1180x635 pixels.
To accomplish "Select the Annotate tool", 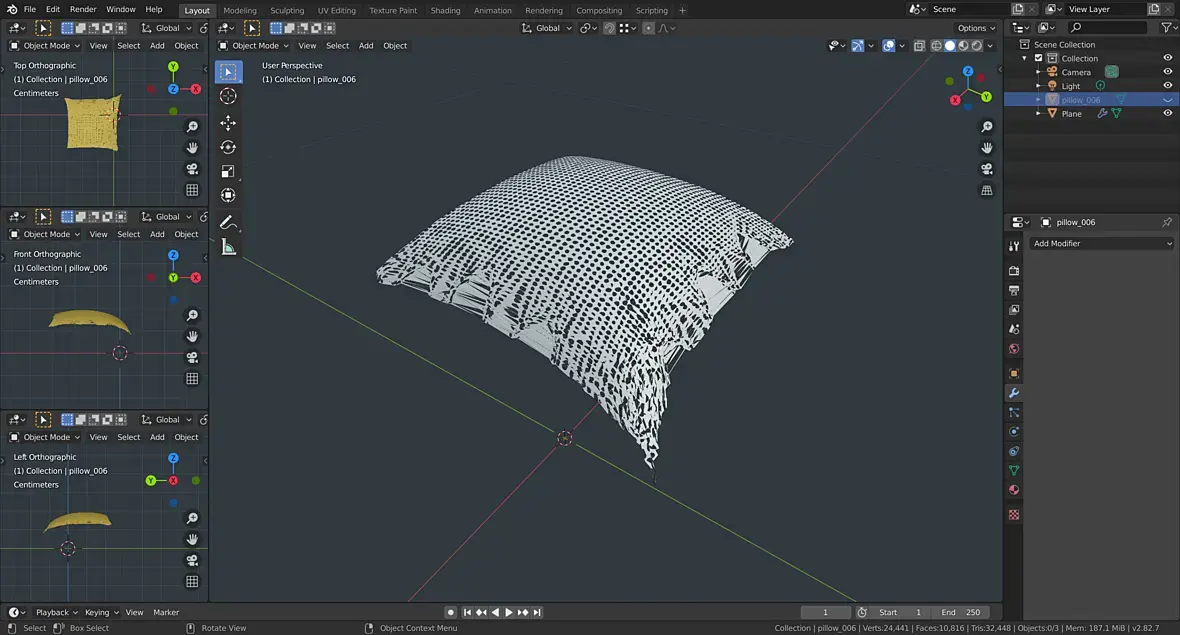I will coord(228,222).
